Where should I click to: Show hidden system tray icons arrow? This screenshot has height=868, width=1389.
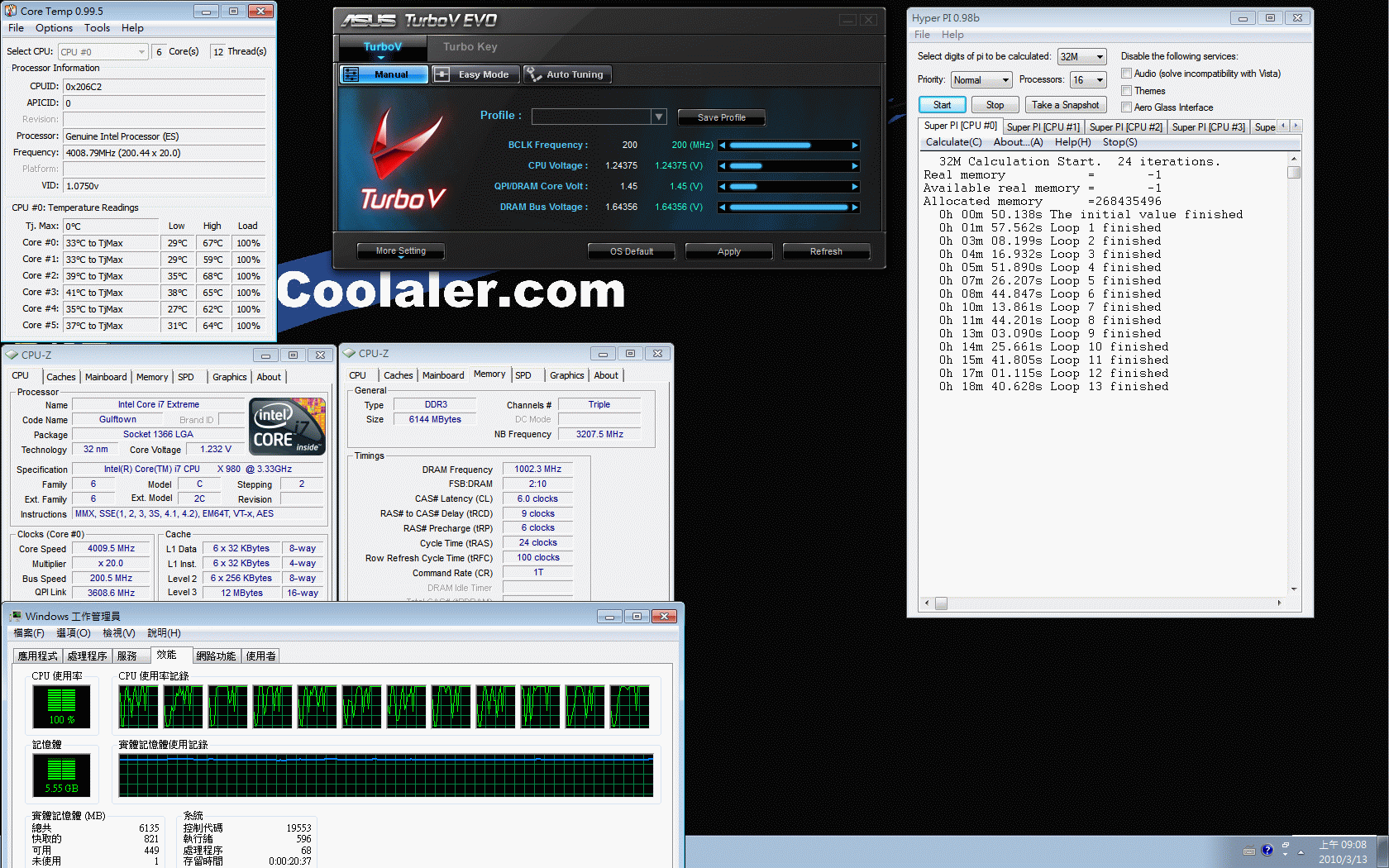(1301, 851)
